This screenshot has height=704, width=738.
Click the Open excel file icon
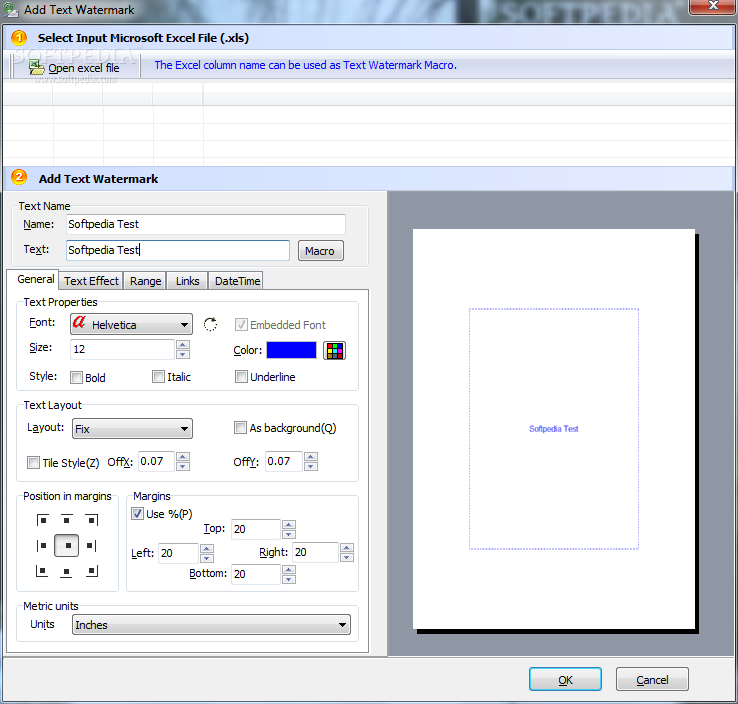[x=36, y=67]
